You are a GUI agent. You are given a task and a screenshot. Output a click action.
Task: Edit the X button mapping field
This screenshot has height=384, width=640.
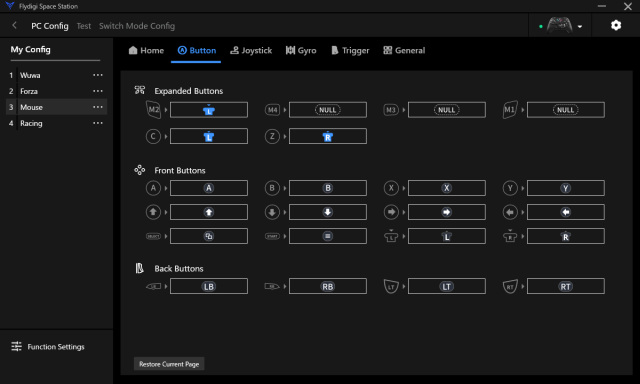(x=447, y=188)
